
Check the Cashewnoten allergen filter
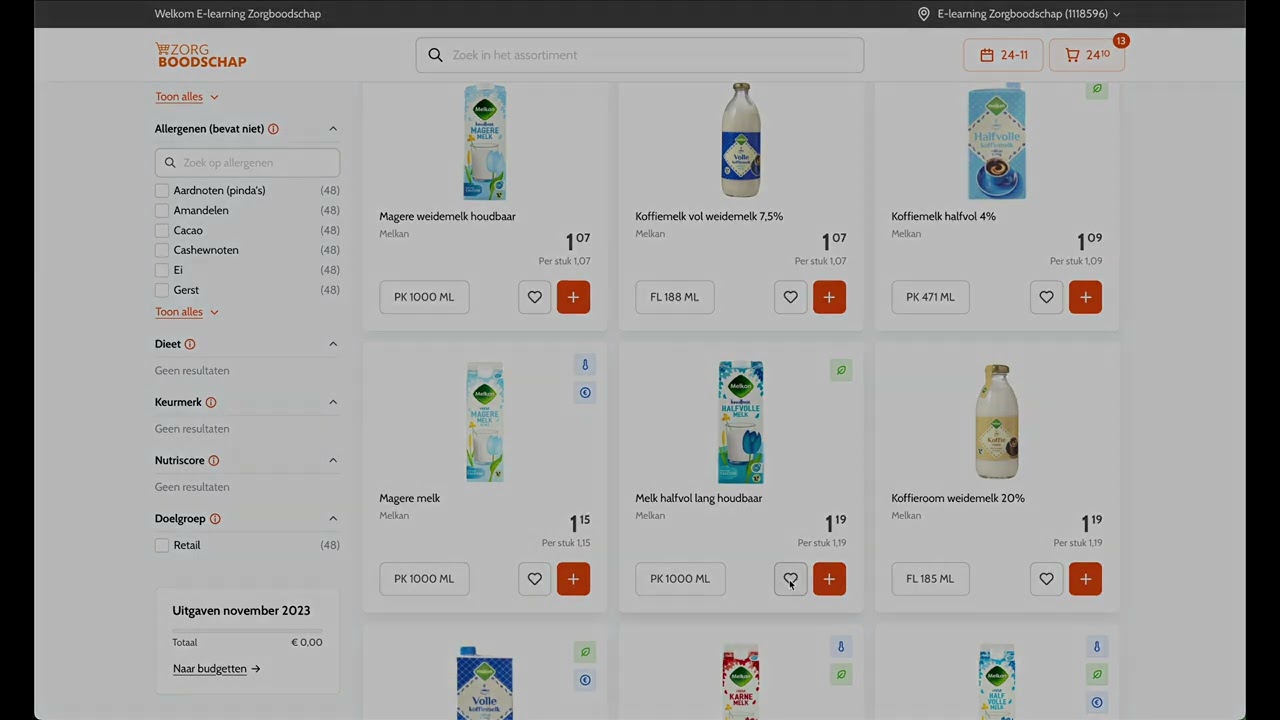click(x=162, y=251)
